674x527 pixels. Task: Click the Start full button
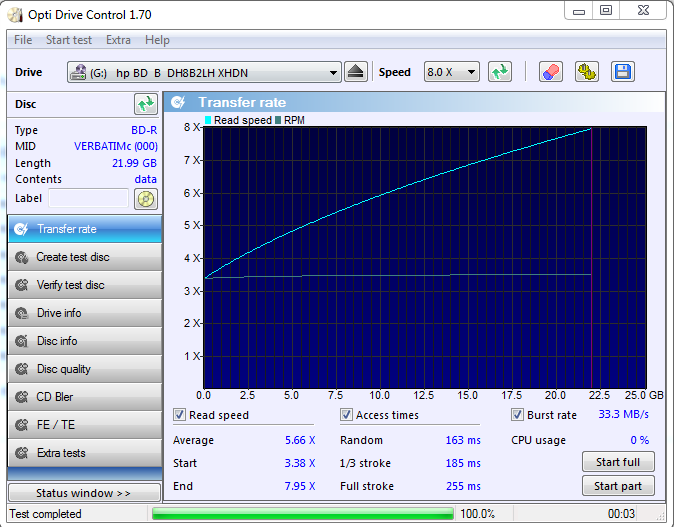click(618, 462)
